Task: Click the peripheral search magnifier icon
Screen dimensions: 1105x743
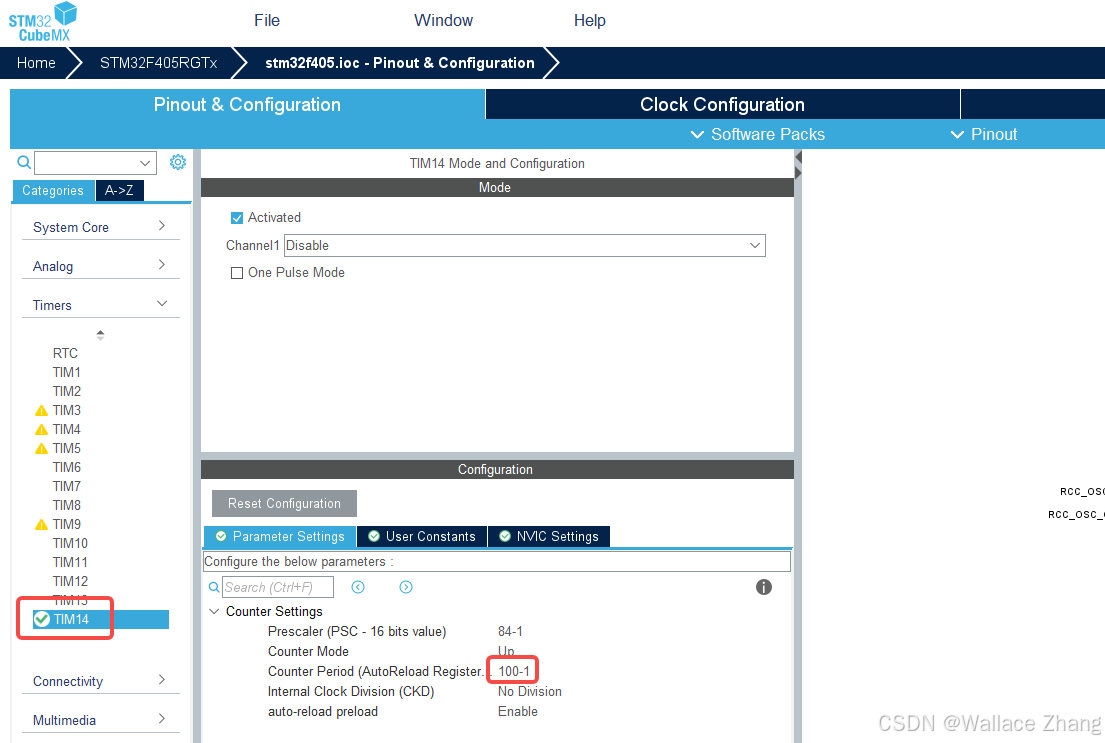Action: 24,163
